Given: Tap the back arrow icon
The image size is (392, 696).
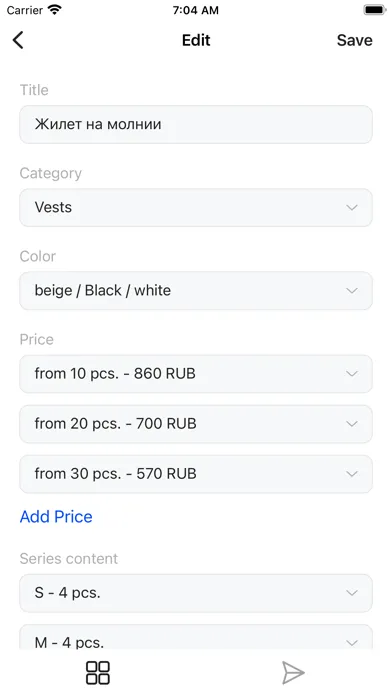Looking at the screenshot, I should pos(18,40).
